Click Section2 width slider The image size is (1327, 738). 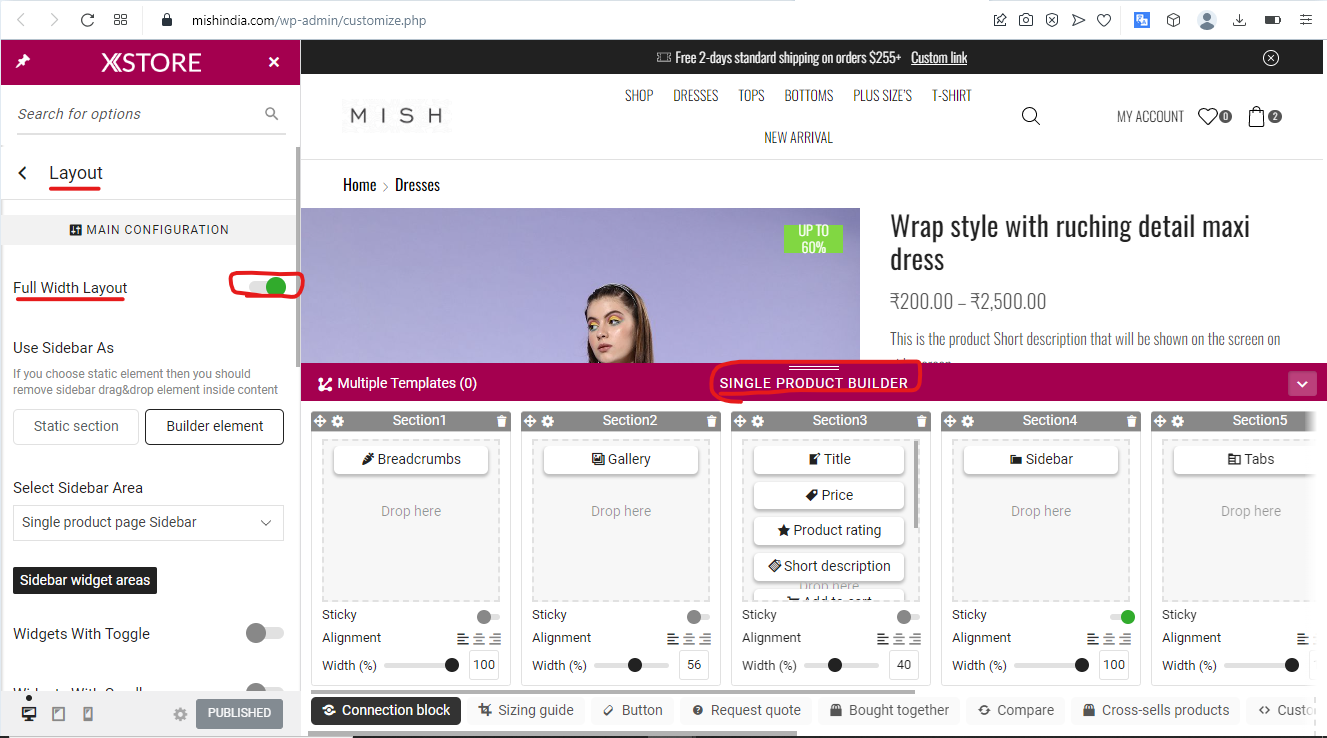[631, 665]
